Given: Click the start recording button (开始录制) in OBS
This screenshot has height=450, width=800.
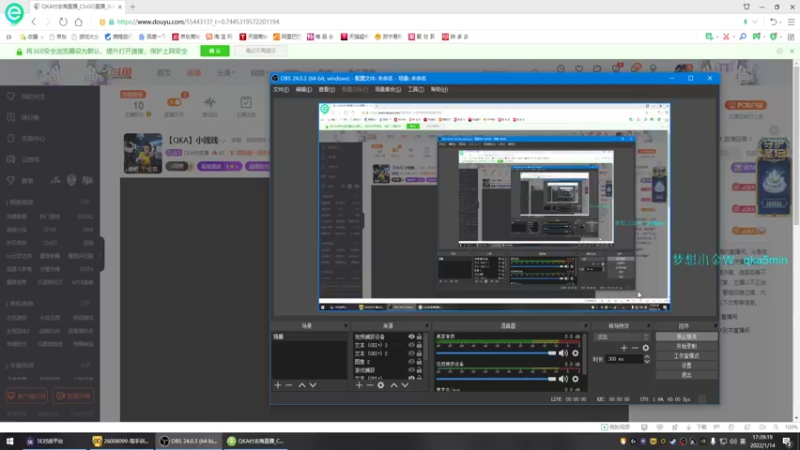Looking at the screenshot, I should (686, 346).
